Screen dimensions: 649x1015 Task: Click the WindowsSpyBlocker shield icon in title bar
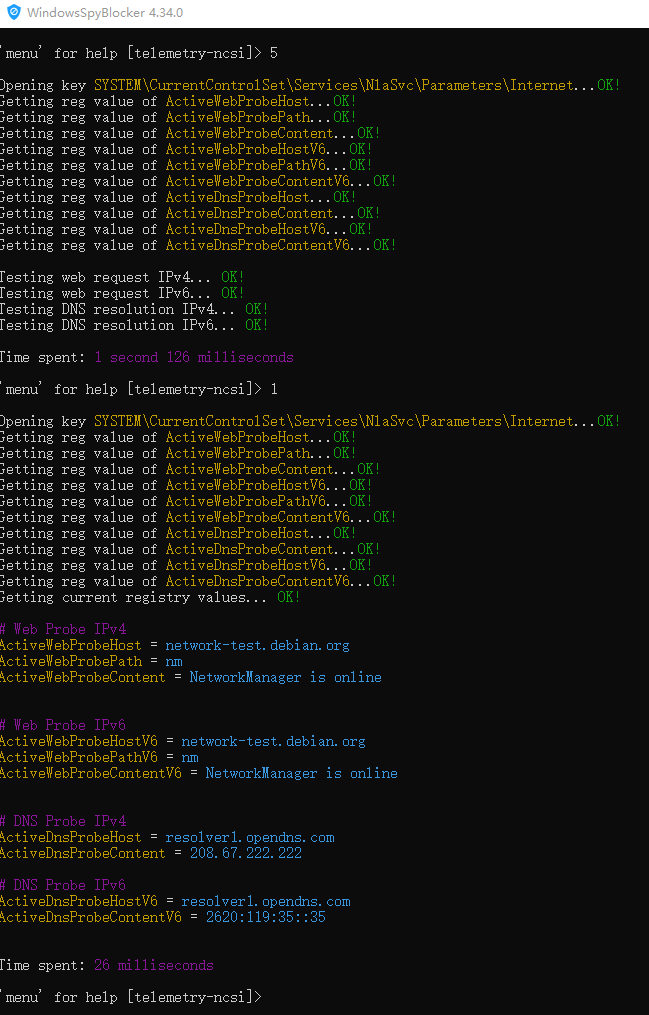coord(14,12)
